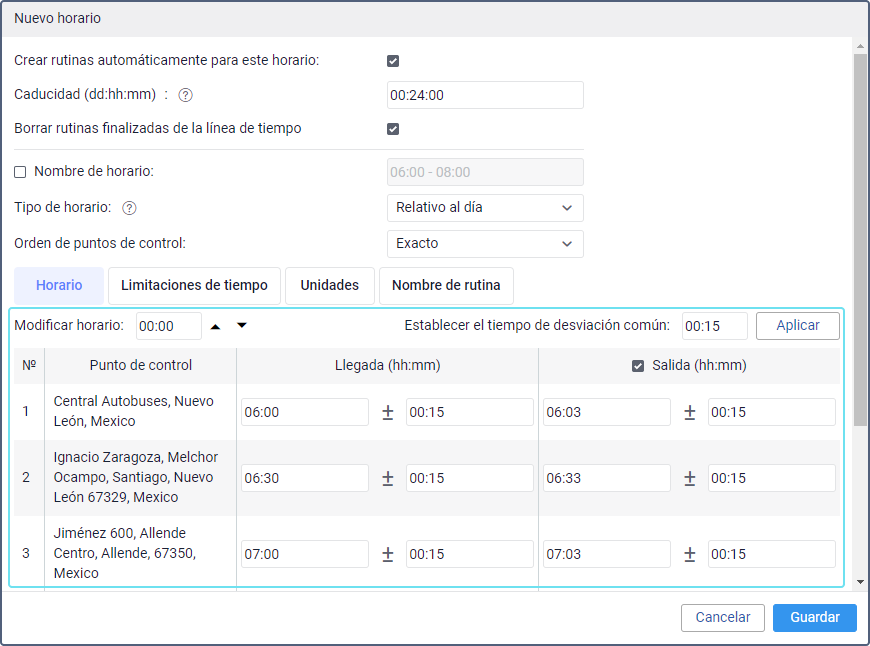
Task: Uncheck Borrar rutinas finalizadas checkbox
Action: 393,129
